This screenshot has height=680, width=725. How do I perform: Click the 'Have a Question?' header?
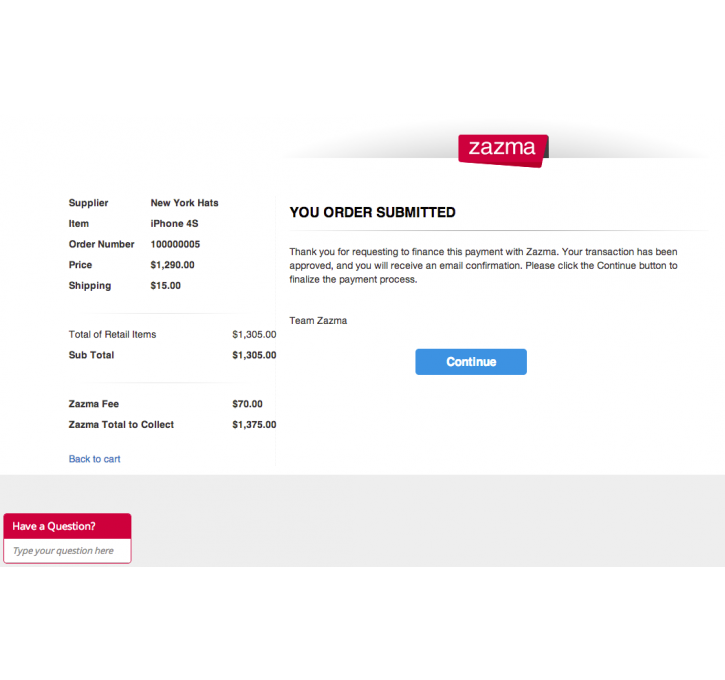click(x=68, y=526)
